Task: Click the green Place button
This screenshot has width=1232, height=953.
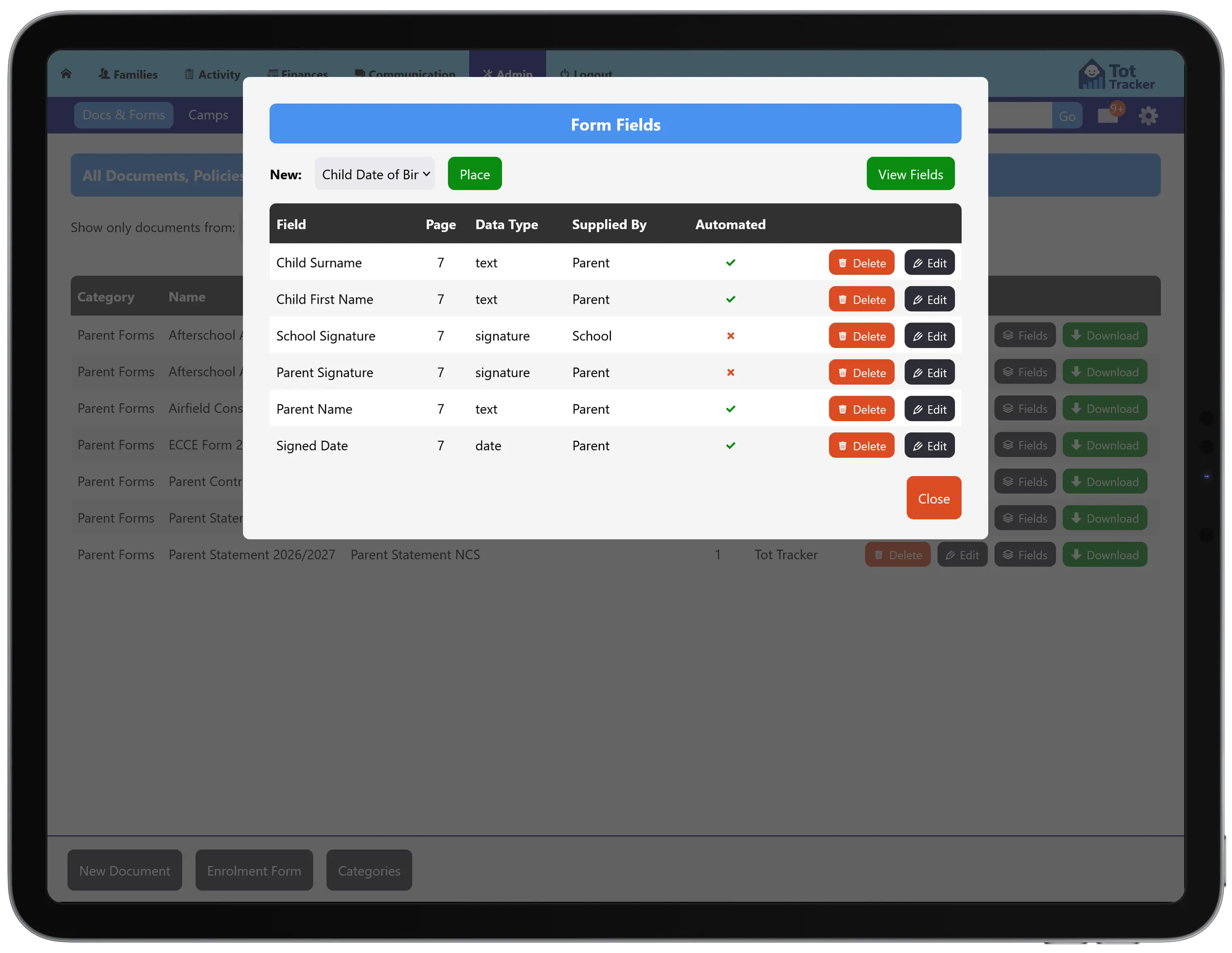Action: pos(474,174)
